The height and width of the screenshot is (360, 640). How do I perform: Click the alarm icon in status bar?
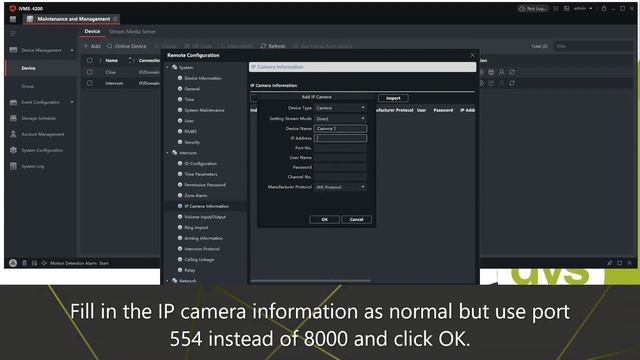(x=13, y=263)
